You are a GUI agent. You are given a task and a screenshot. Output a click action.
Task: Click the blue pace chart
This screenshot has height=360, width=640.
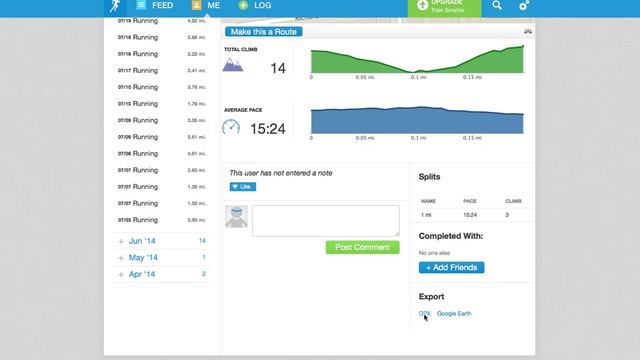[417, 120]
